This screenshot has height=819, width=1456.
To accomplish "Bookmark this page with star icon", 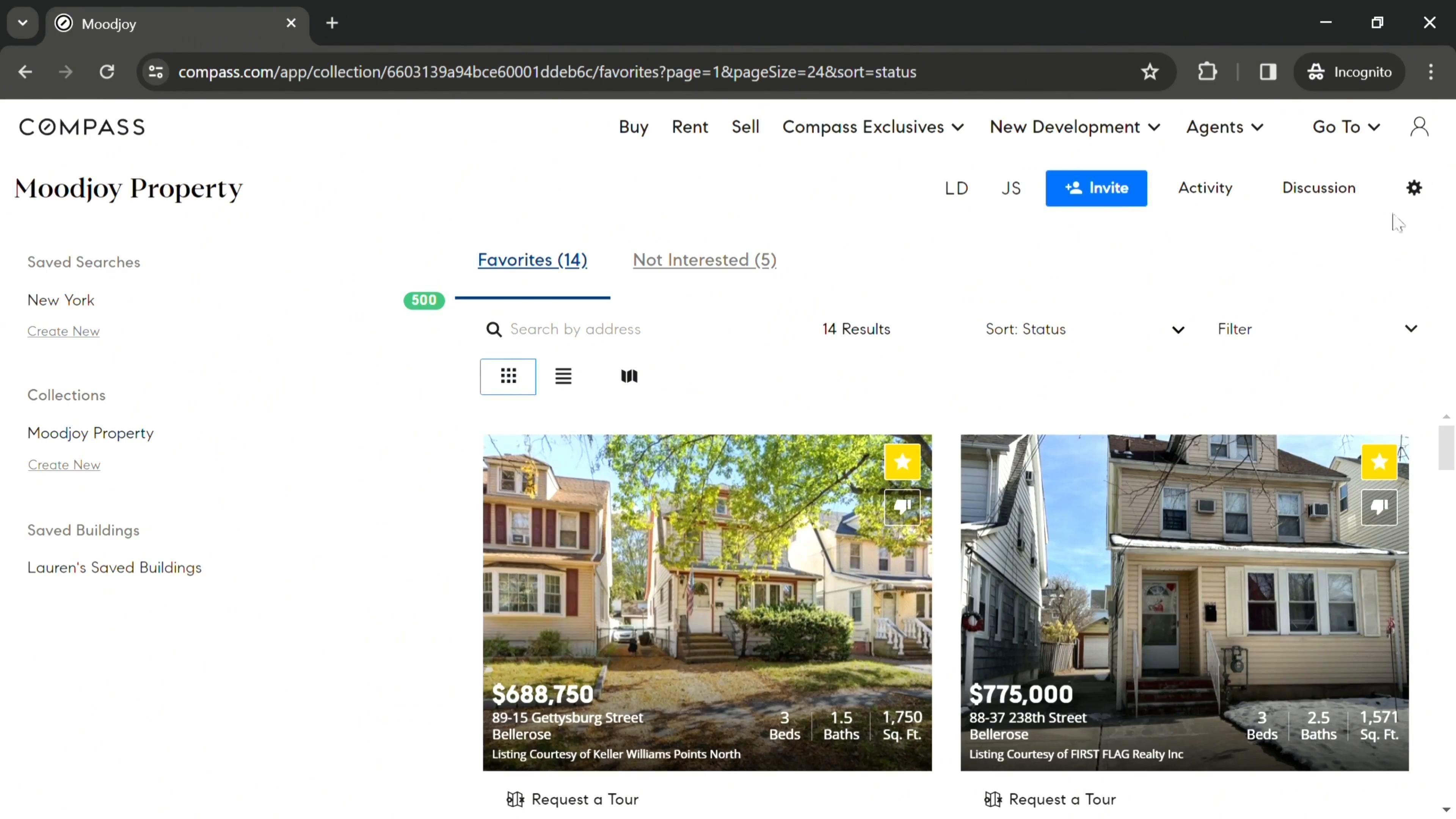I will [1150, 72].
